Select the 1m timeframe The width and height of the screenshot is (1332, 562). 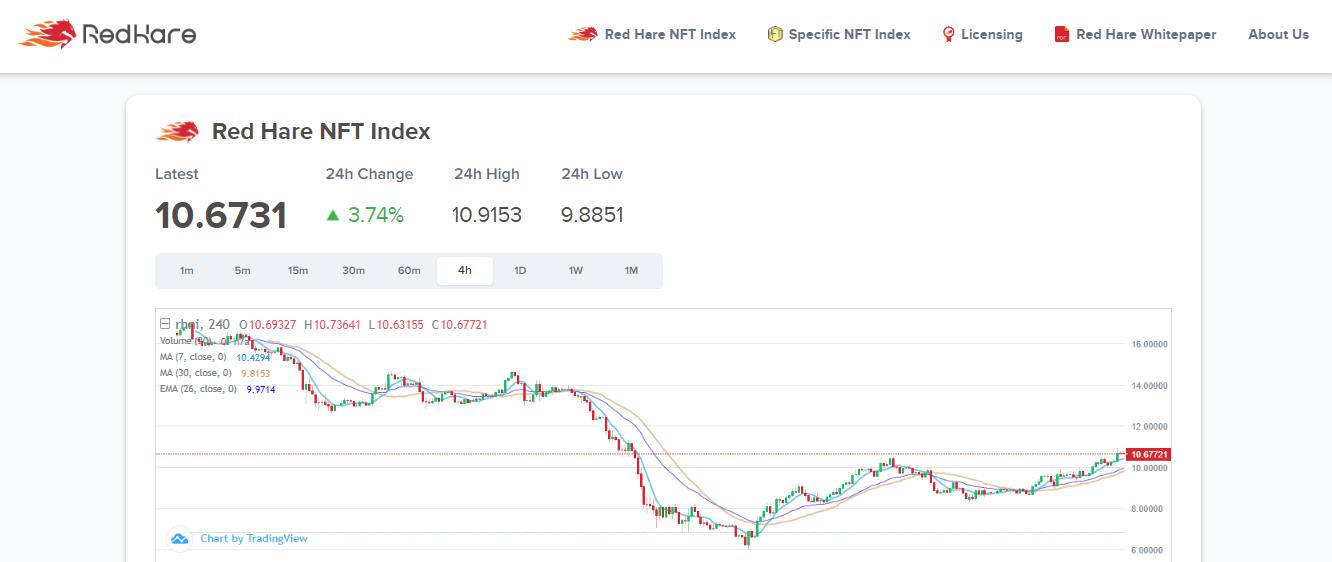click(x=186, y=271)
